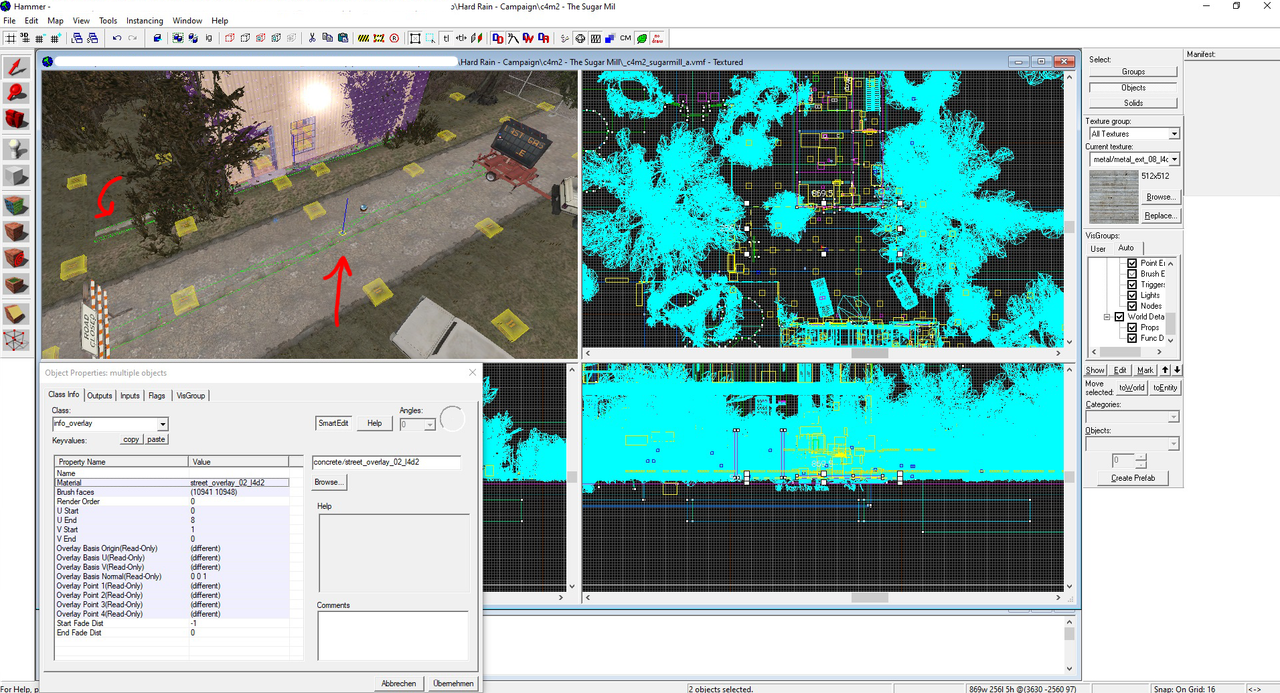Click the top 2D view horizontal scrollbar
Screen dimensions: 1280x693
coord(825,353)
